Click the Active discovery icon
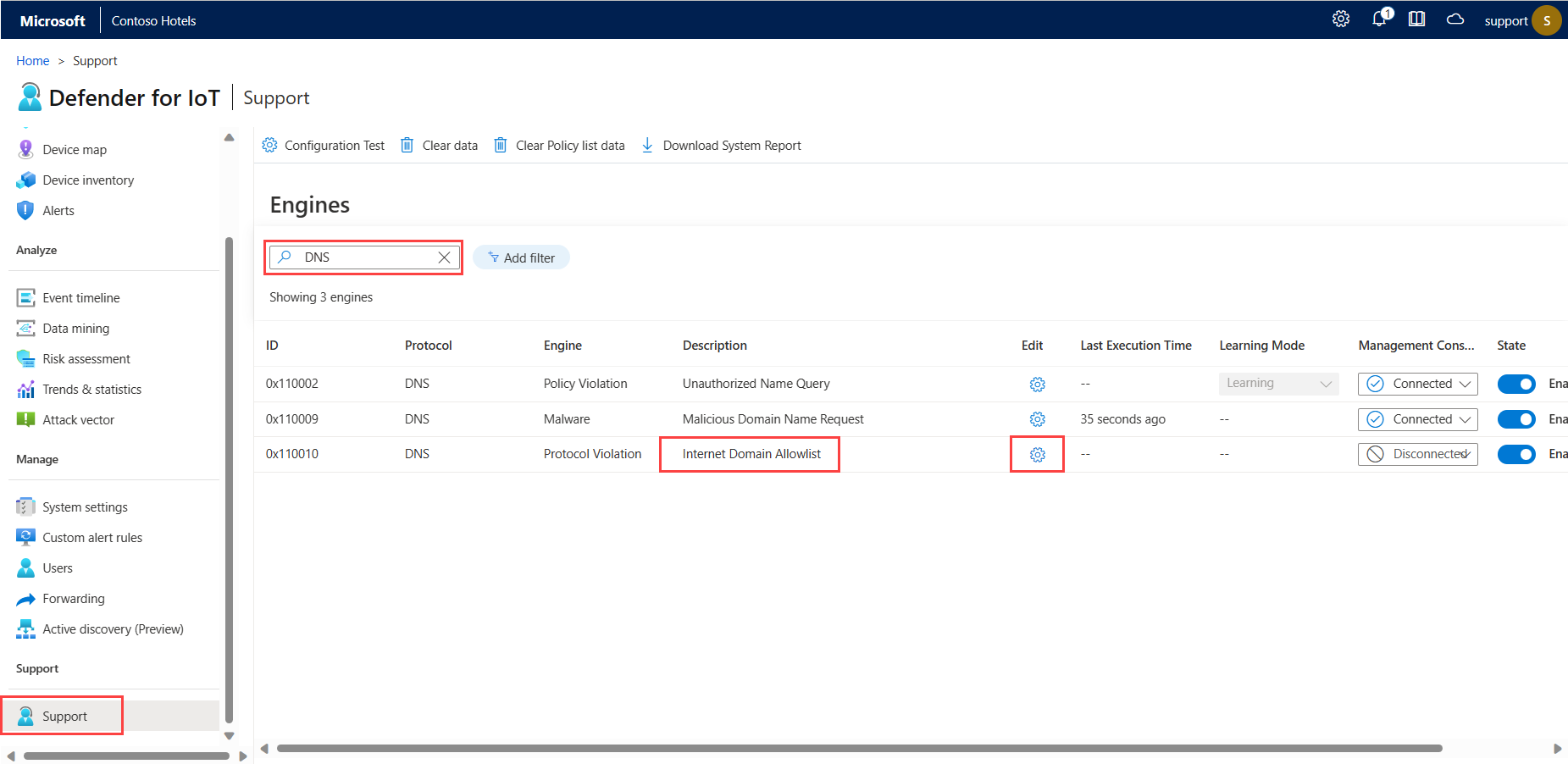This screenshot has height=764, width=1568. coord(25,628)
